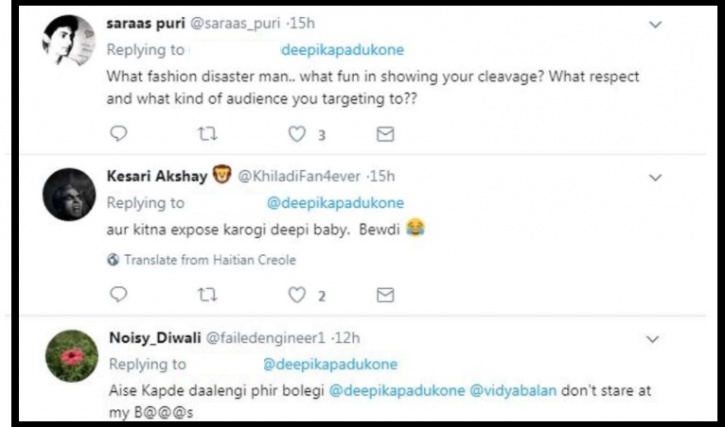725x427 pixels.
Task: Reply to Kesari Akshay's tweet
Action: [118, 294]
